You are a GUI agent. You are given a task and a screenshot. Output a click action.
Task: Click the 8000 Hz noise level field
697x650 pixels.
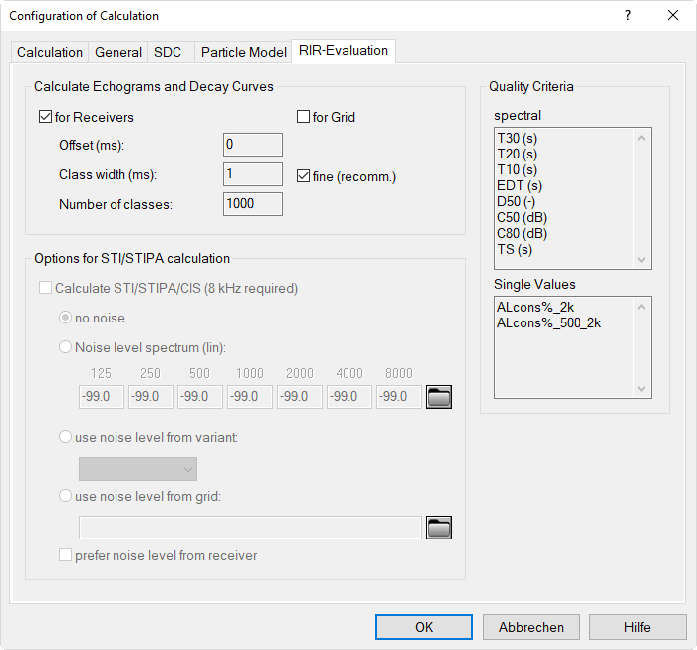[x=399, y=397]
